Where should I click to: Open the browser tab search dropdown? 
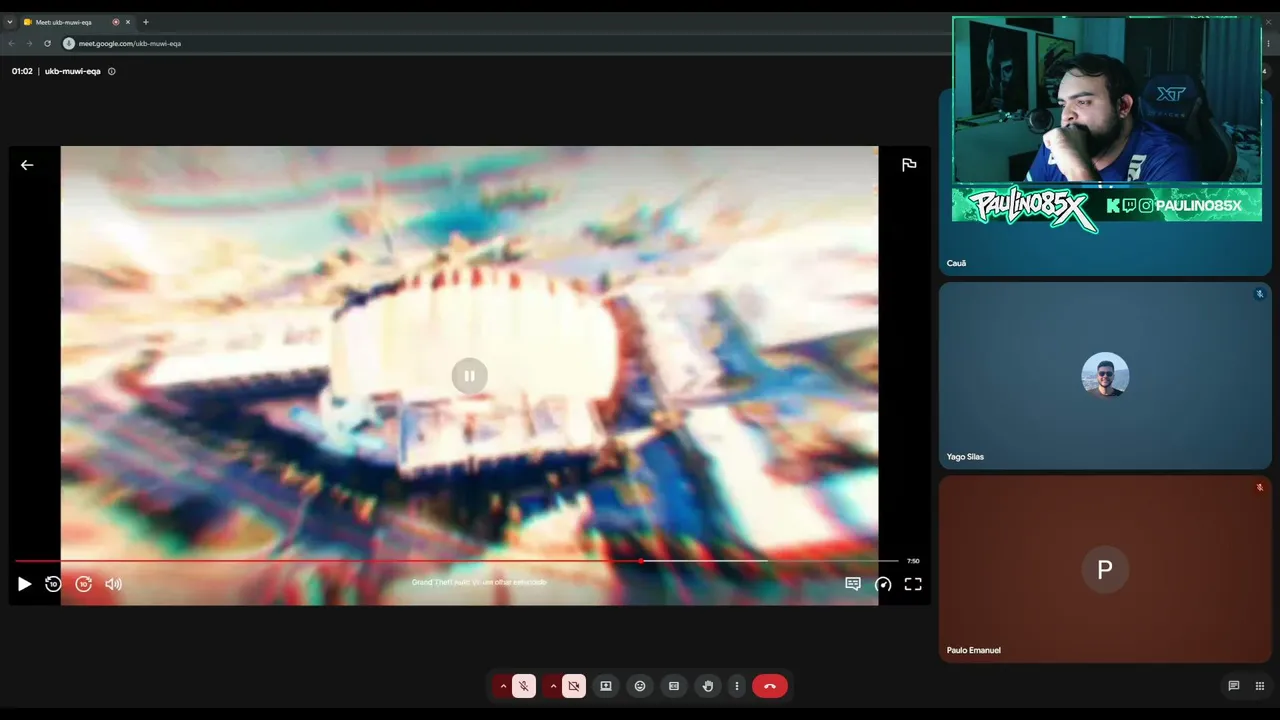pyautogui.click(x=10, y=22)
